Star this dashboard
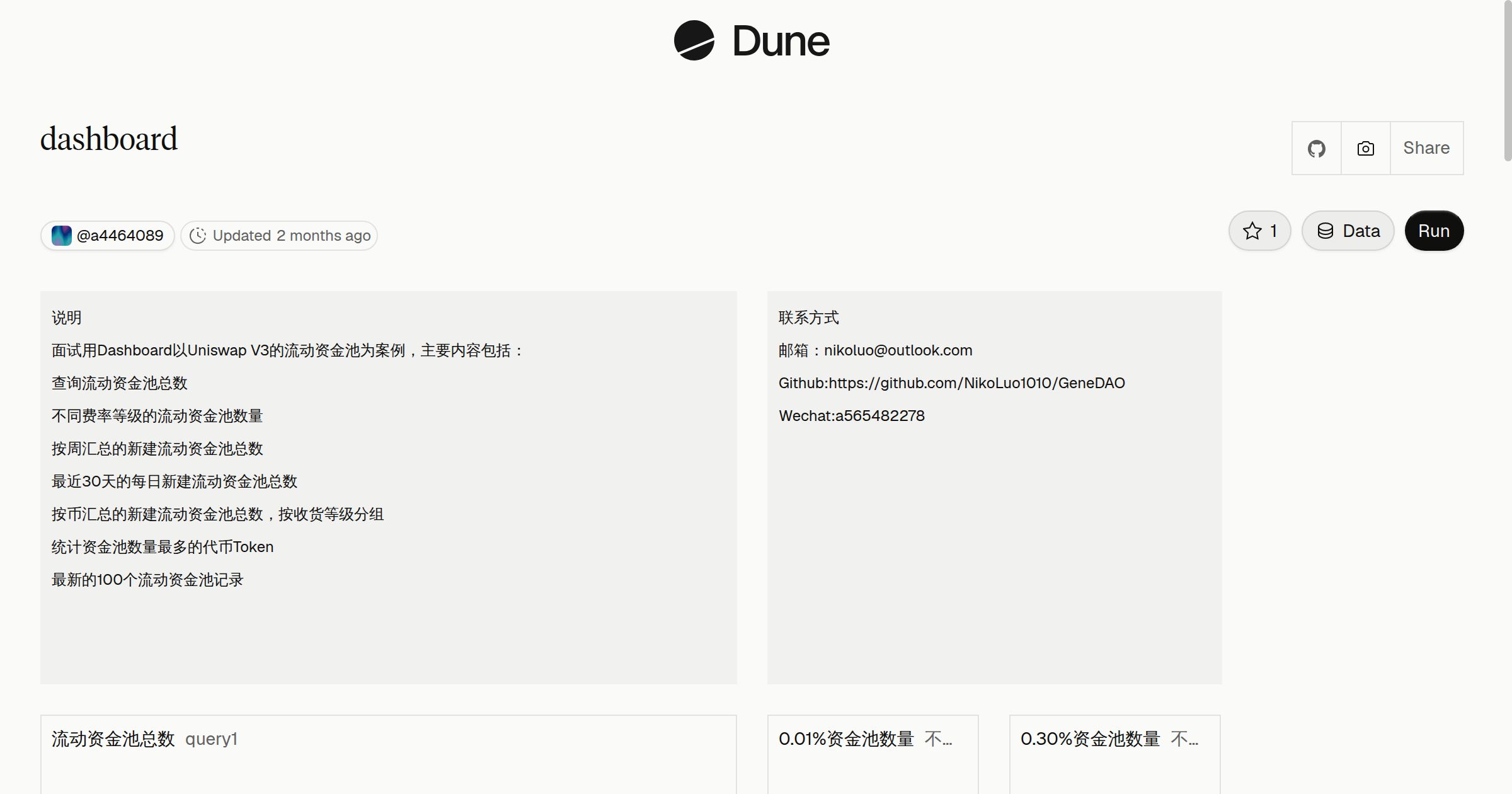This screenshot has height=794, width=1512. click(1259, 231)
